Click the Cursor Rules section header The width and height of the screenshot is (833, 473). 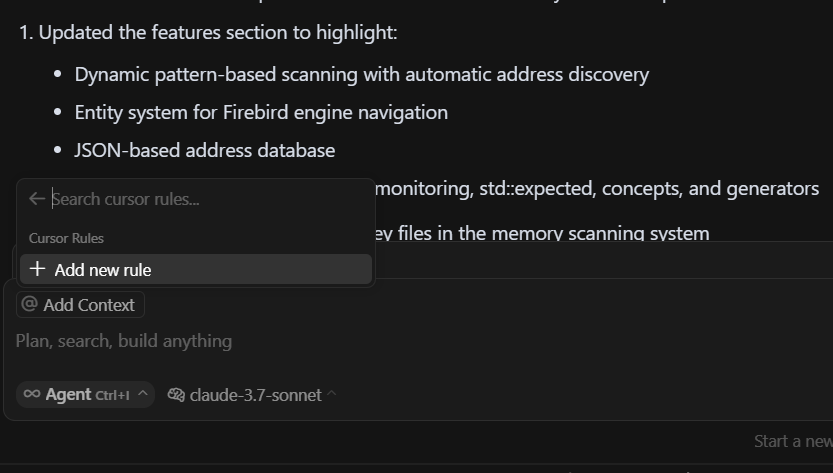pos(66,238)
